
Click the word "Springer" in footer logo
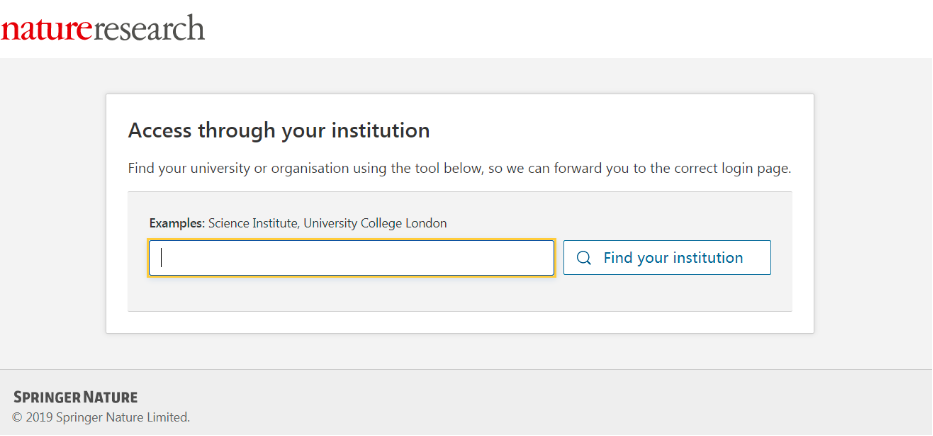tap(47, 397)
